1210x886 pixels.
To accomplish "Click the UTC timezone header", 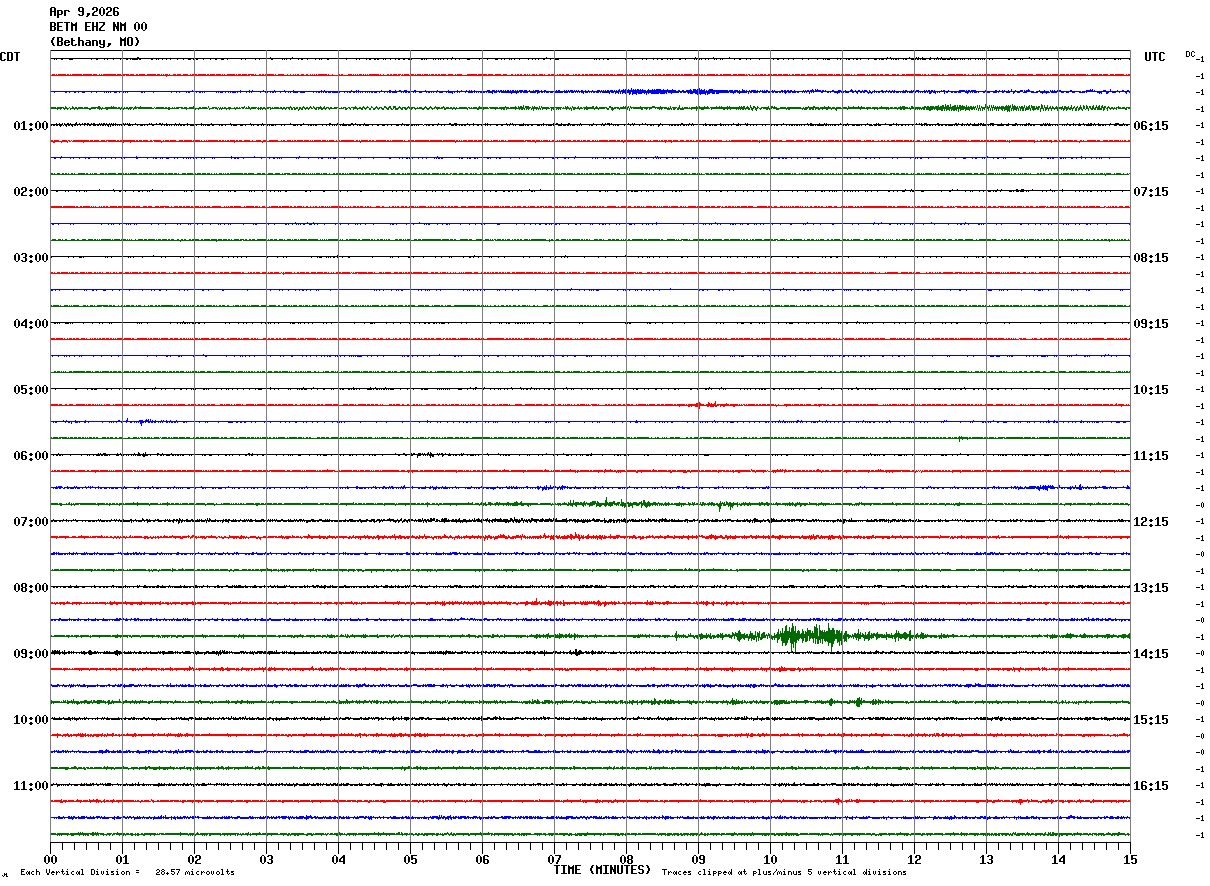I will [x=1155, y=57].
